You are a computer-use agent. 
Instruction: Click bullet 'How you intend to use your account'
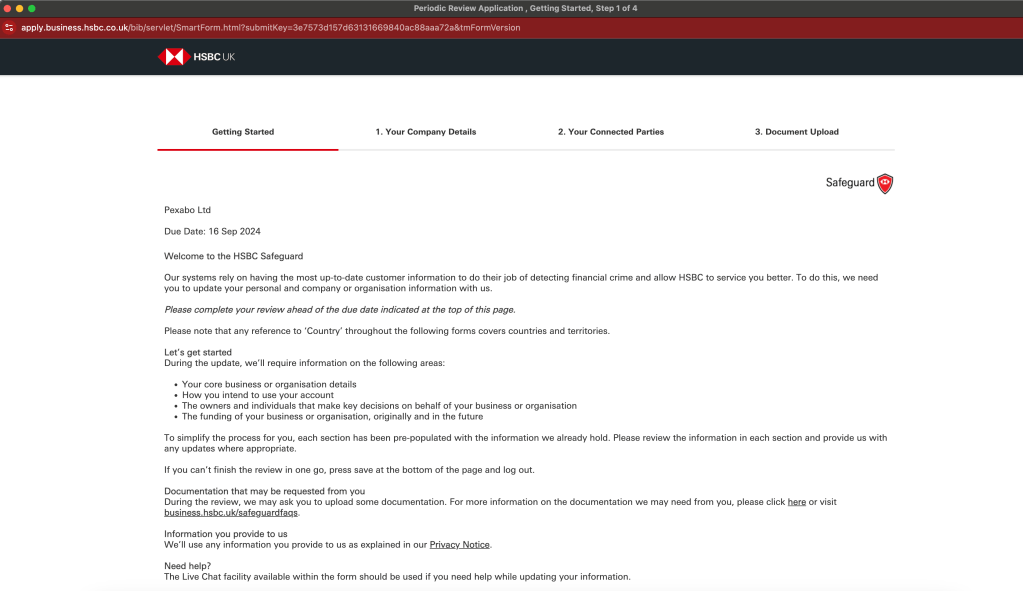point(258,395)
